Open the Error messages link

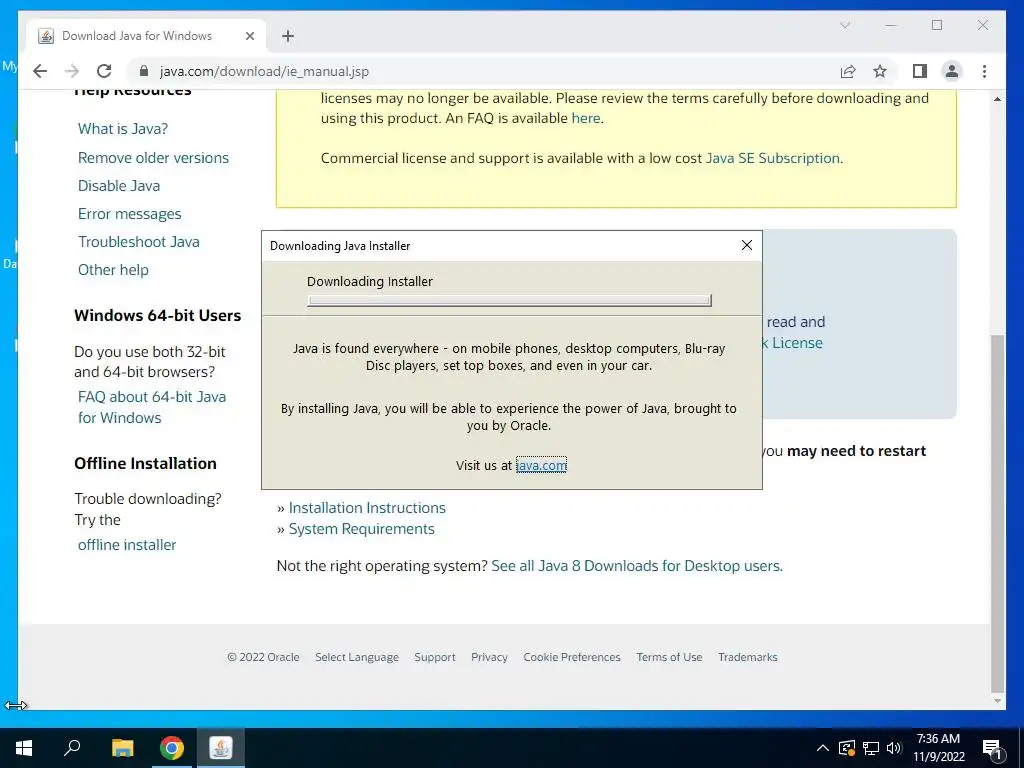[x=129, y=214]
